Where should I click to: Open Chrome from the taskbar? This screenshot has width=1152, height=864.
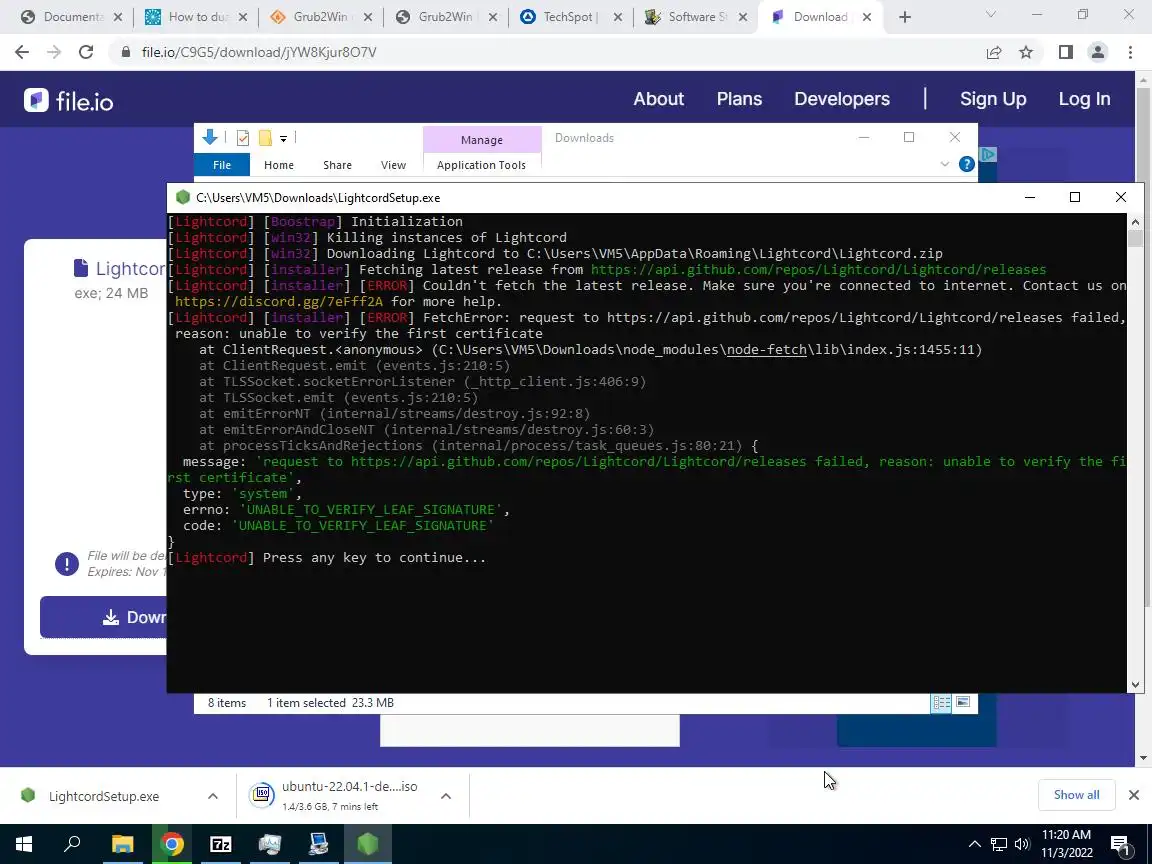(x=172, y=844)
